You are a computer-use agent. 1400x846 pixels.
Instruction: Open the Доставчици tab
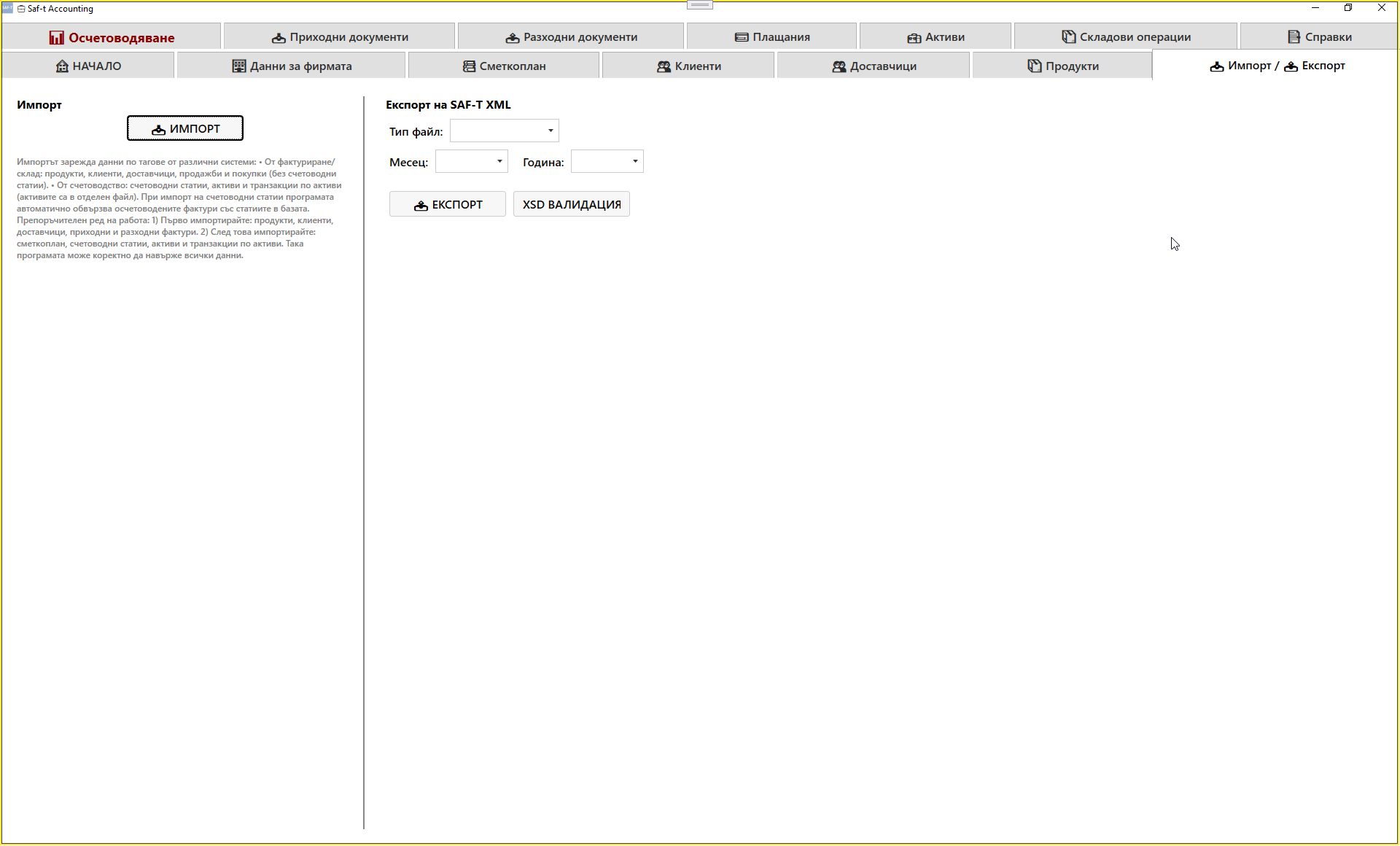(x=874, y=66)
